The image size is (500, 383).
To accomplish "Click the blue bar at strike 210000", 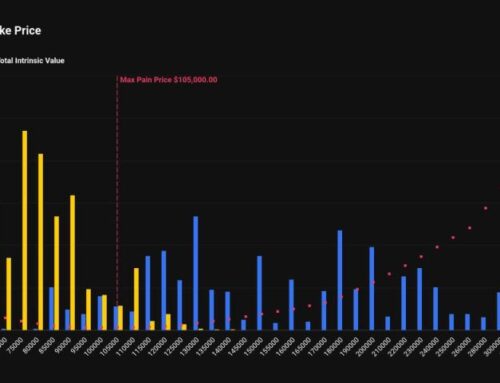I will coord(388,323).
